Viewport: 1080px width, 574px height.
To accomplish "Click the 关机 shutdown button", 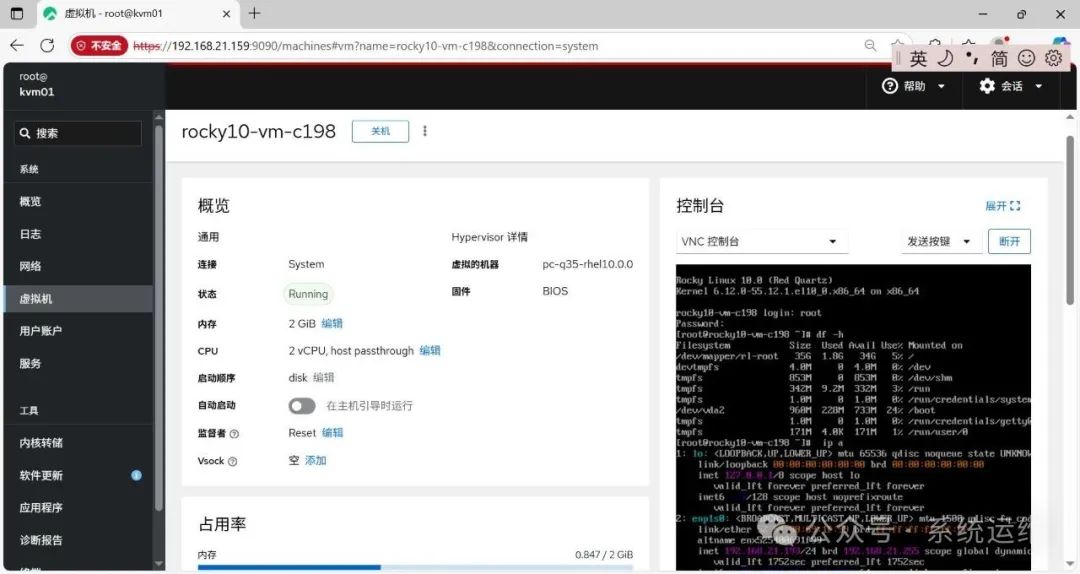I will click(x=380, y=131).
